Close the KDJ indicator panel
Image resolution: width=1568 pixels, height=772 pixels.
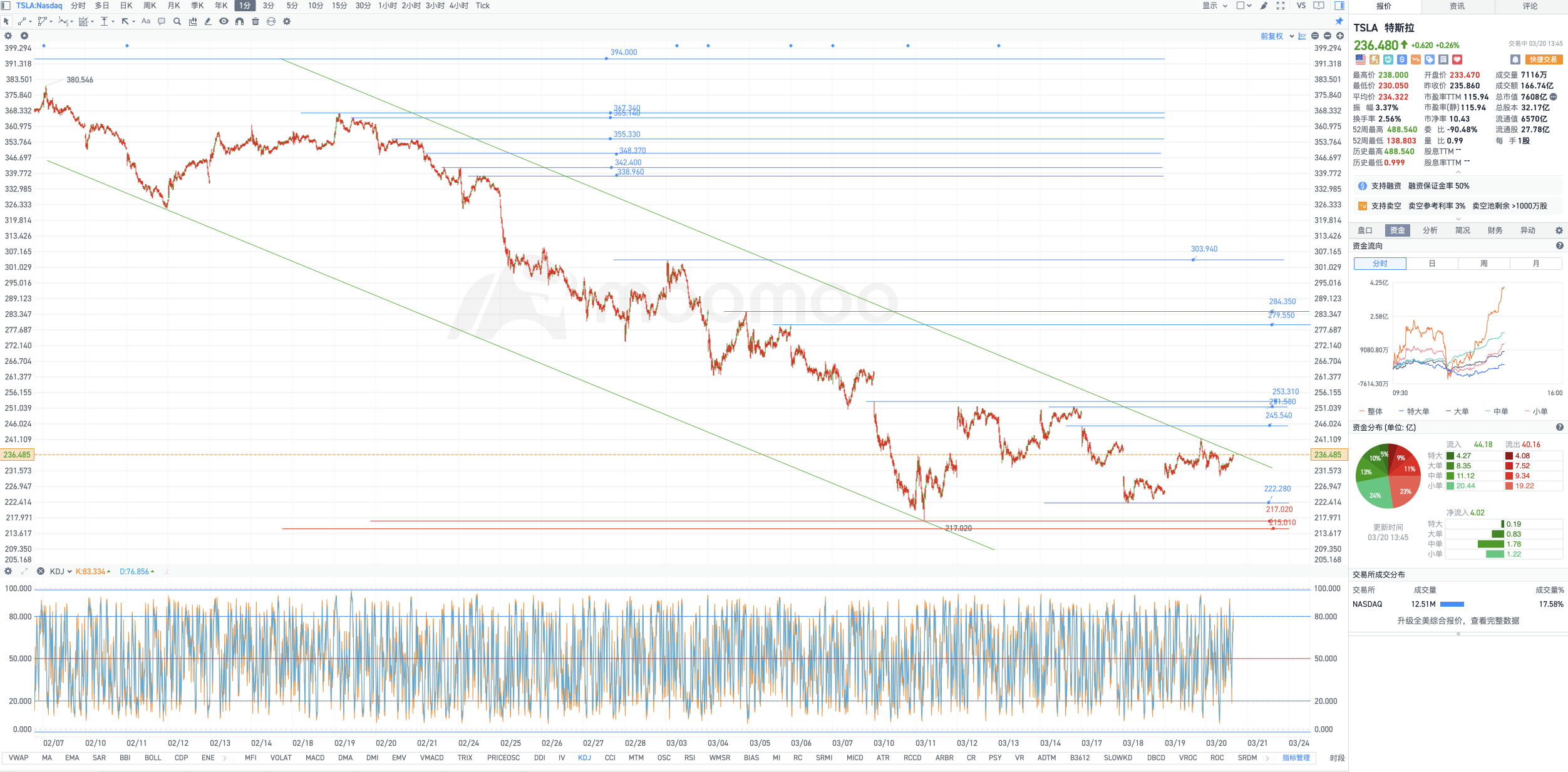tap(41, 571)
